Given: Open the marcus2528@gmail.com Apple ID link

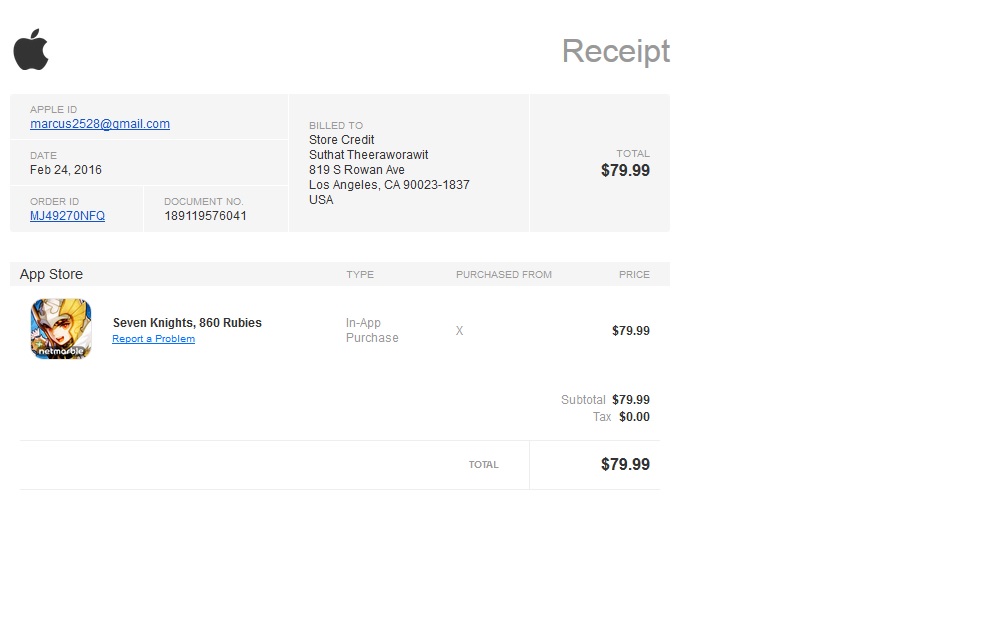Looking at the screenshot, I should click(x=100, y=124).
